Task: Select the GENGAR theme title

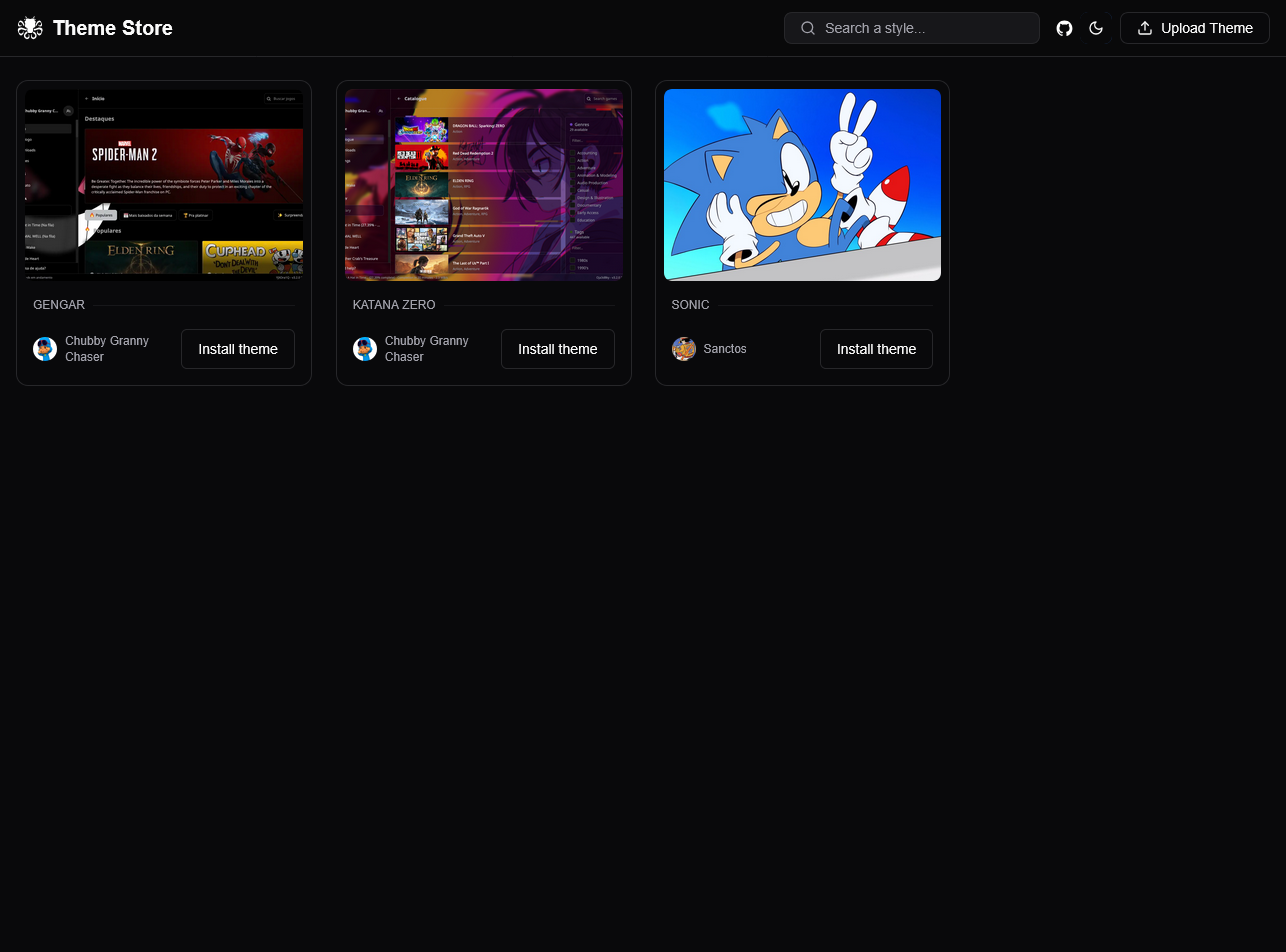Action: tap(58, 305)
